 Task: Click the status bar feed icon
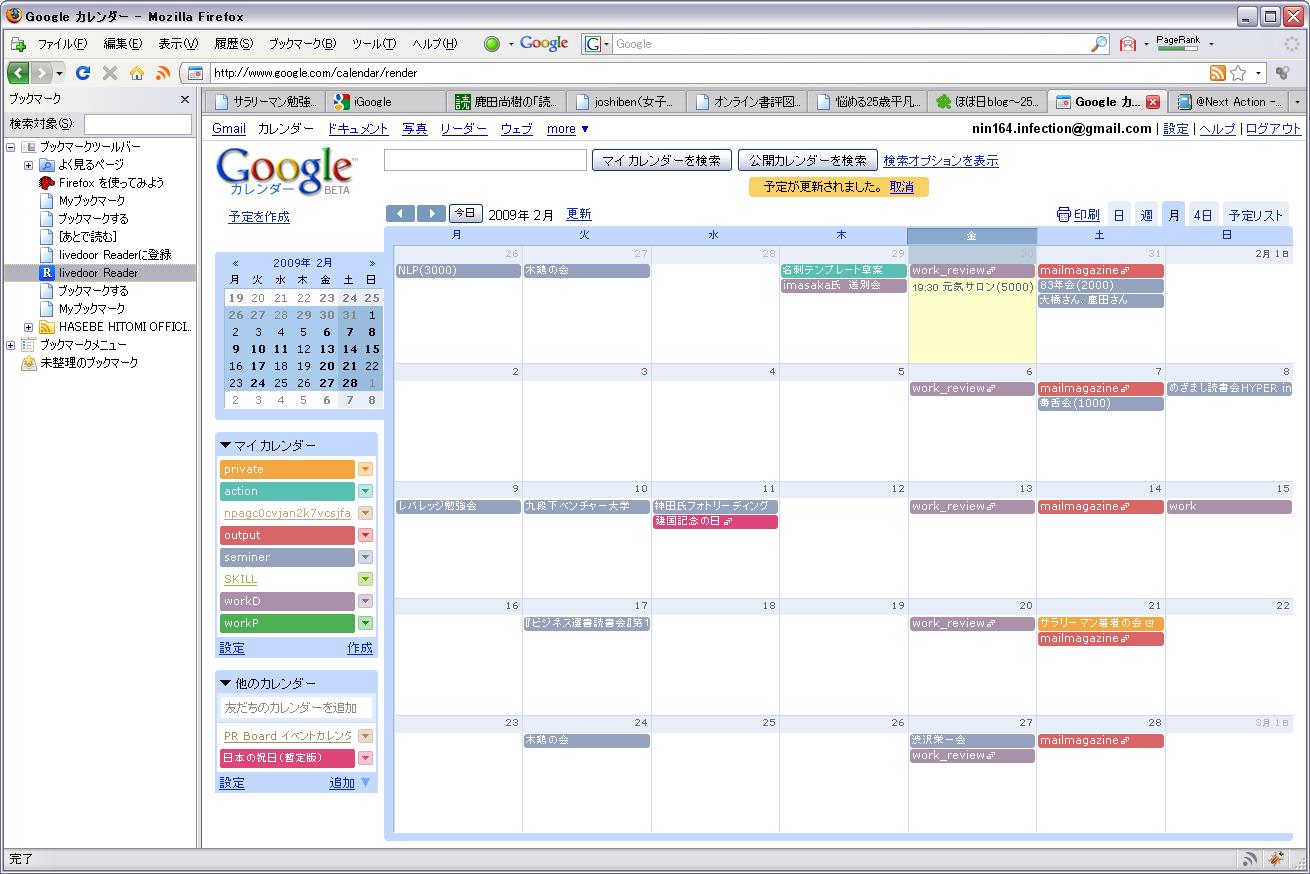pyautogui.click(x=1250, y=859)
